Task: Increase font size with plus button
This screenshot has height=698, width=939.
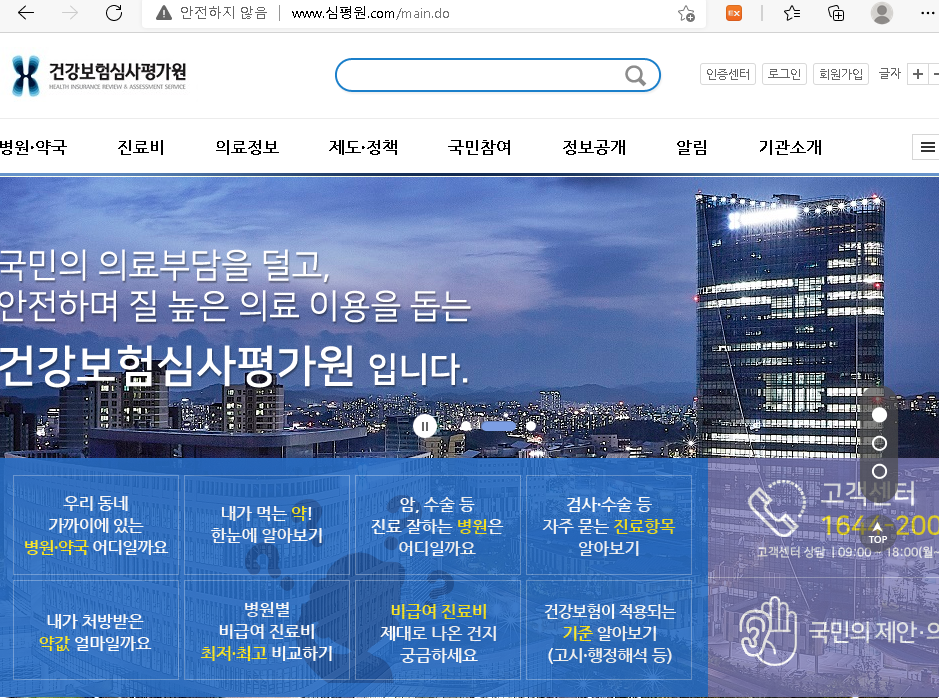Action: coord(917,74)
